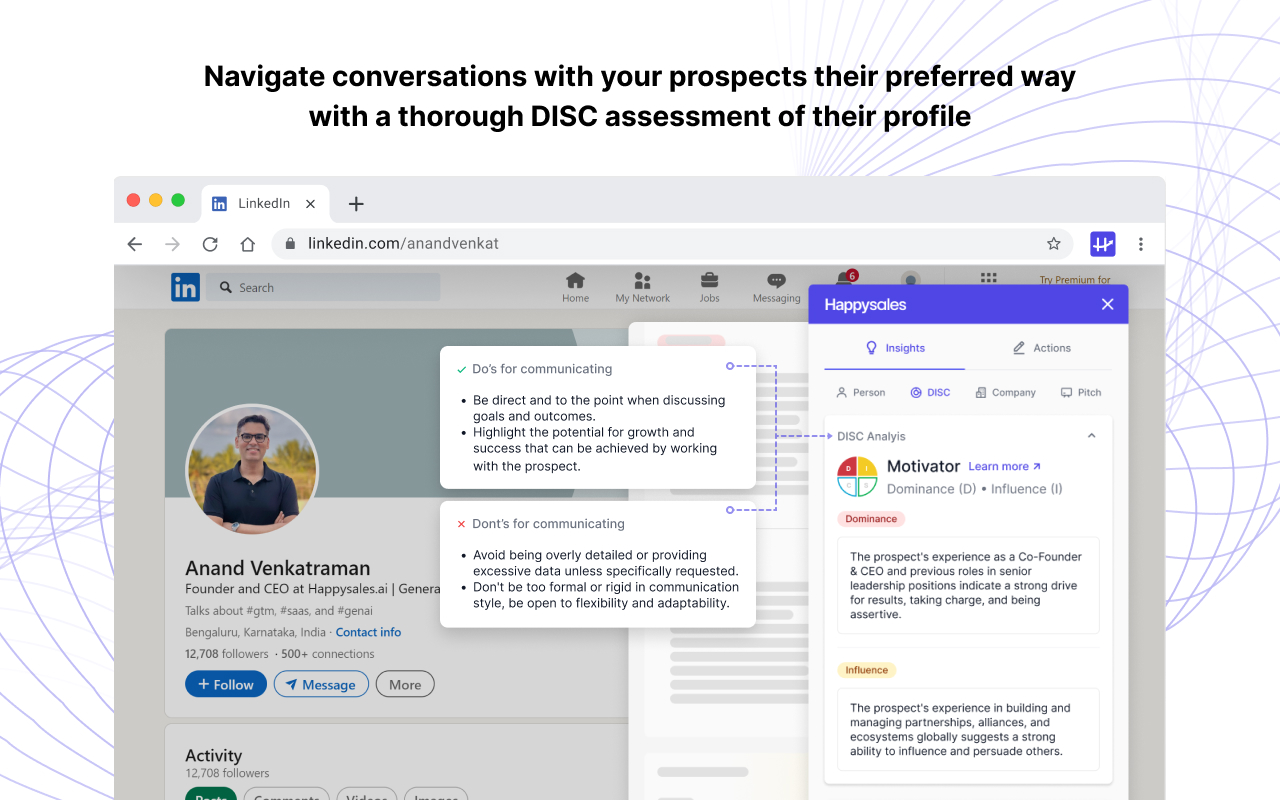This screenshot has height=800, width=1280.
Task: Click the Learn more link
Action: (x=1004, y=467)
